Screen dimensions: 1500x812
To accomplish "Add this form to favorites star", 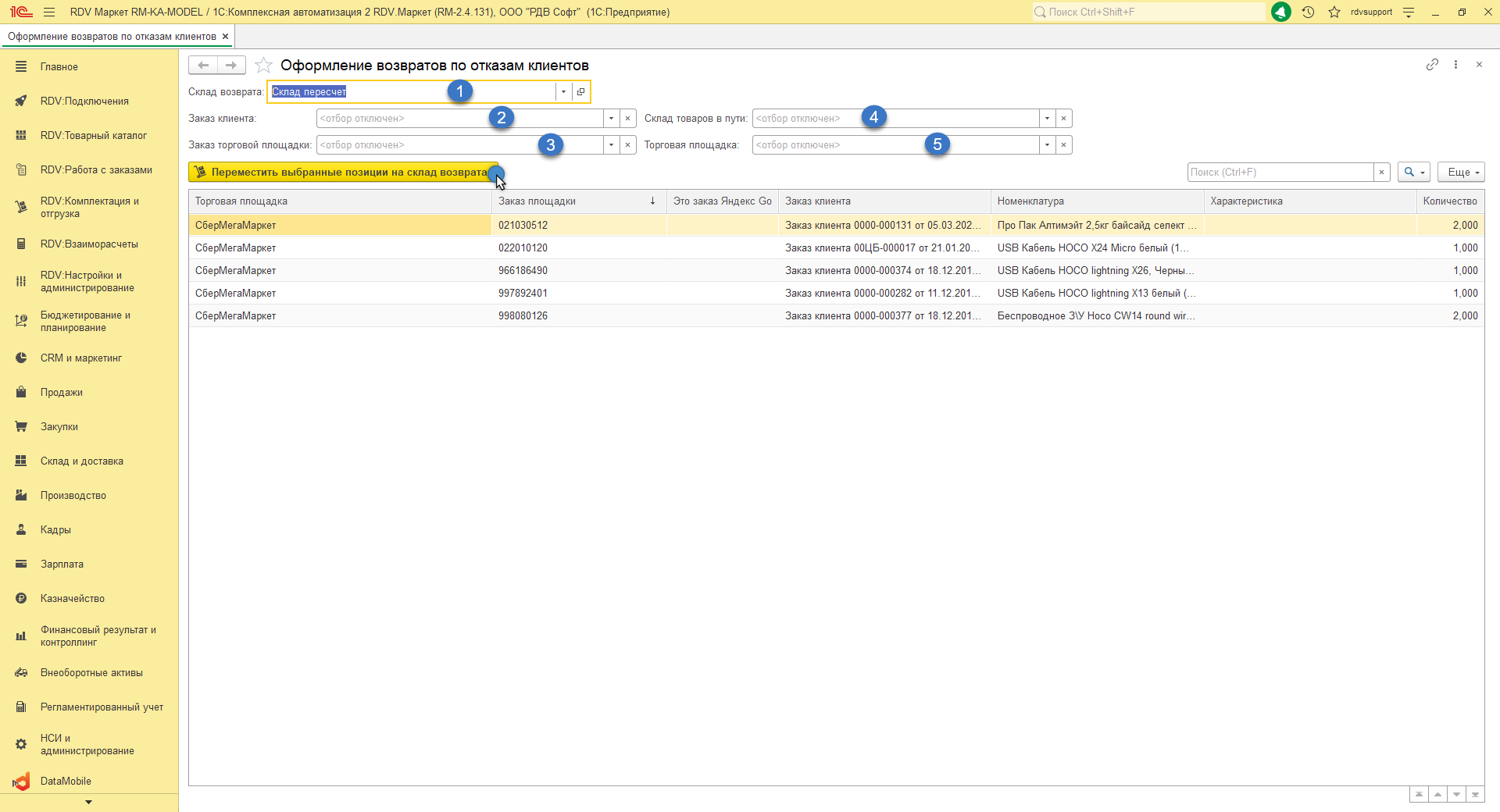I will tap(264, 66).
